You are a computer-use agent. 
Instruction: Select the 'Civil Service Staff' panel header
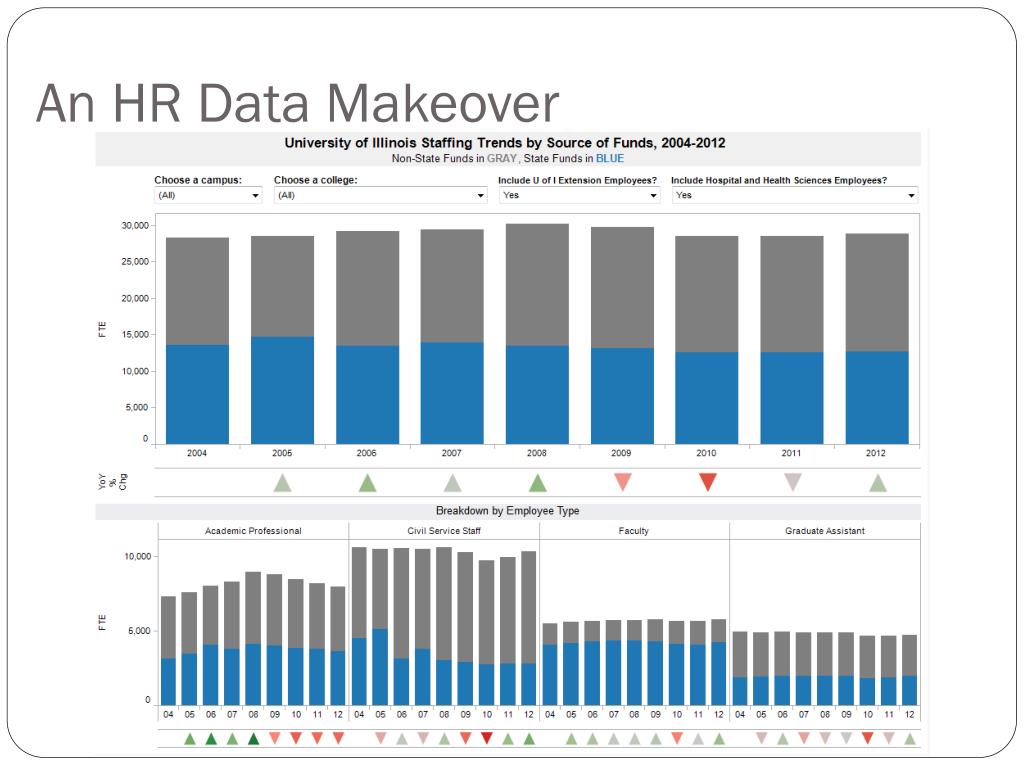coord(444,531)
